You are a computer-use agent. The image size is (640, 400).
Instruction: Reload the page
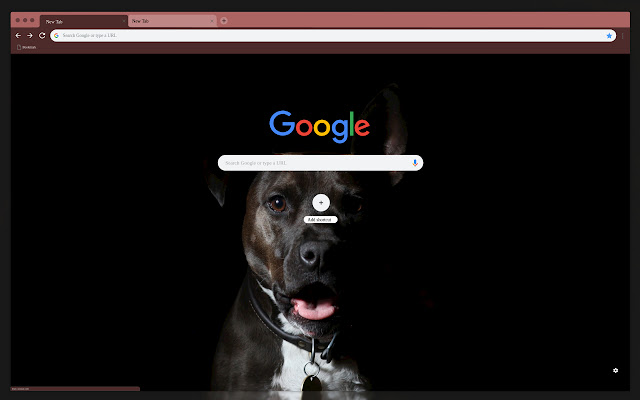tap(42, 36)
